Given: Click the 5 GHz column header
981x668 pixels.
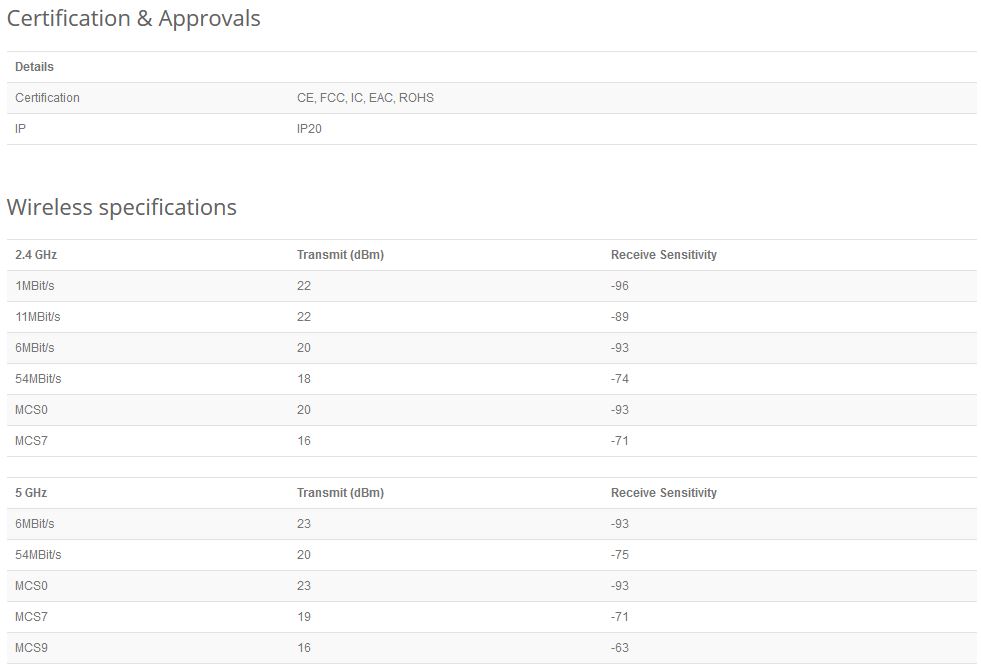Looking at the screenshot, I should (x=31, y=493).
